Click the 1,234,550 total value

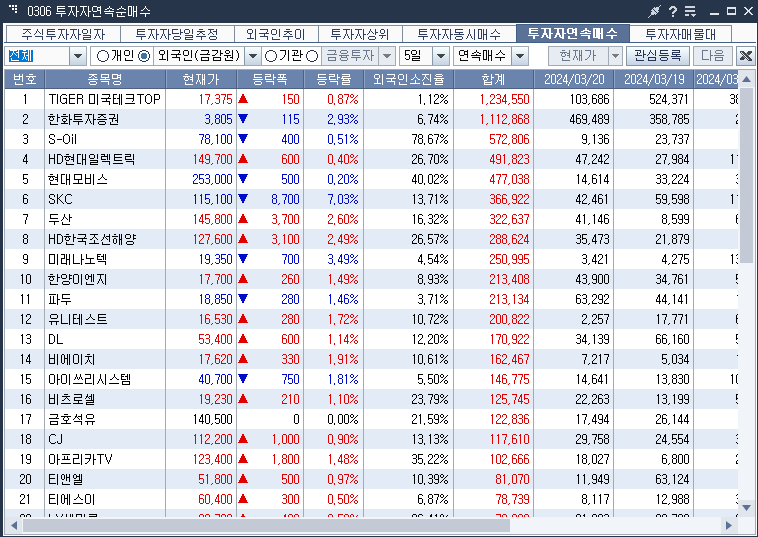coord(504,99)
